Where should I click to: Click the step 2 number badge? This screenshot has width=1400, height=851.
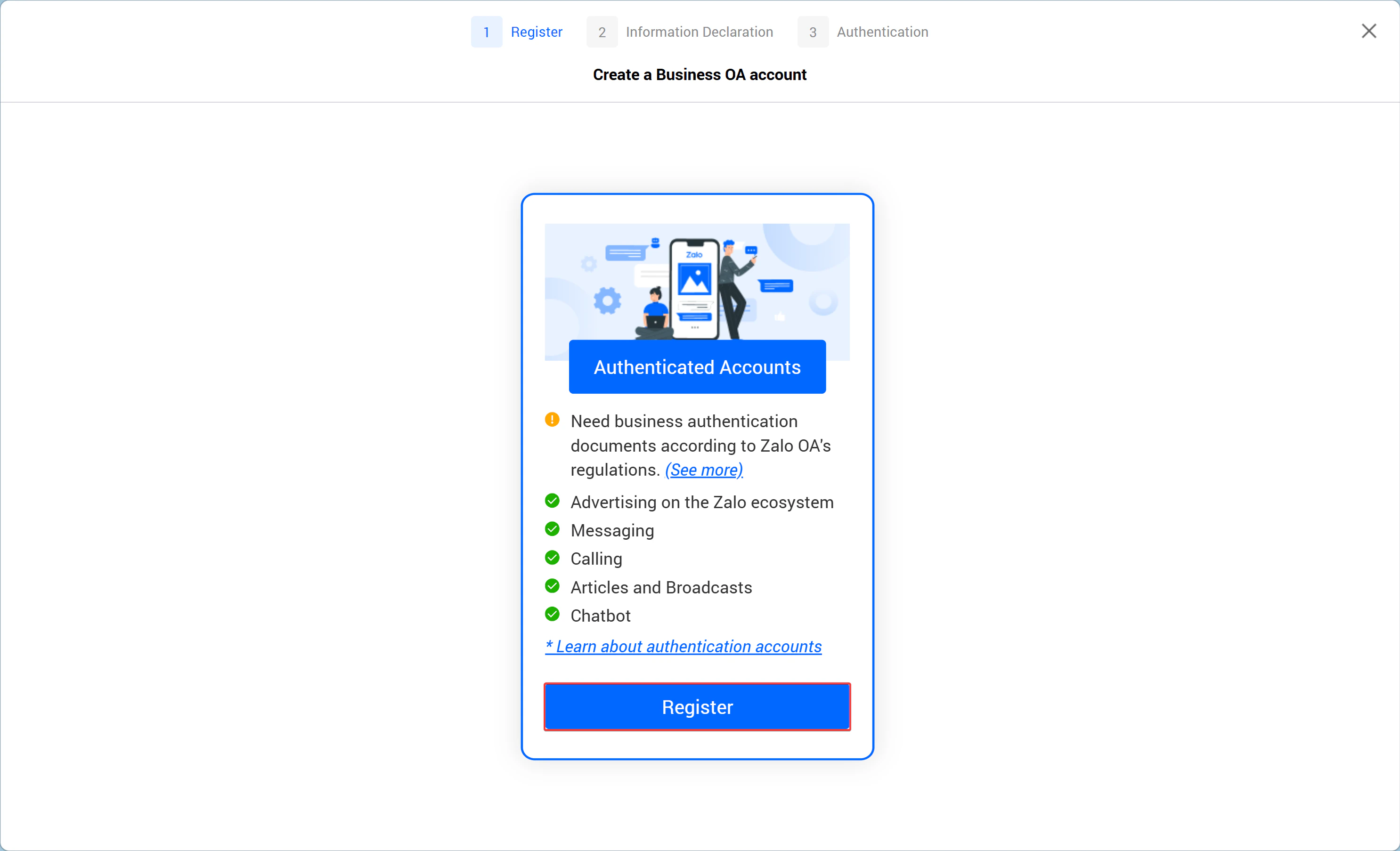pyautogui.click(x=602, y=32)
